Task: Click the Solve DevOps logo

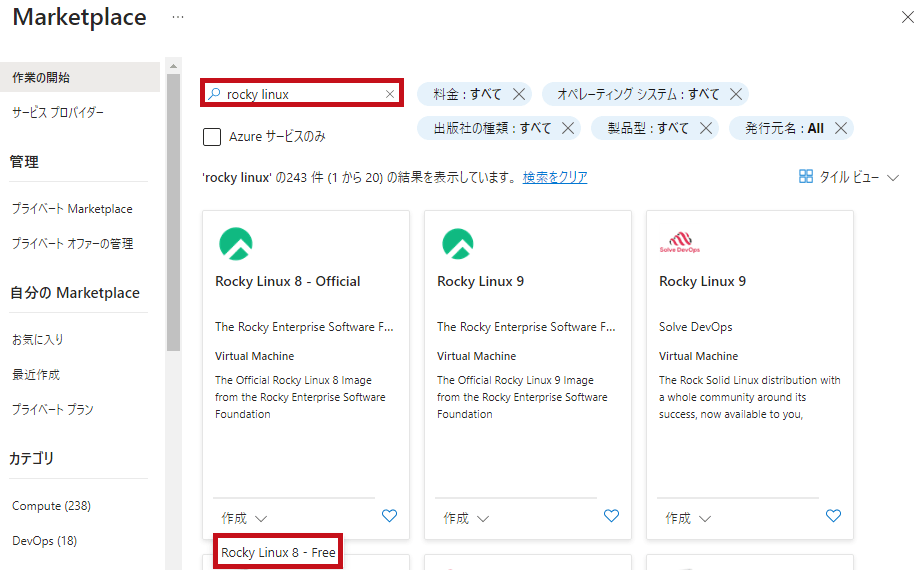Action: click(680, 243)
